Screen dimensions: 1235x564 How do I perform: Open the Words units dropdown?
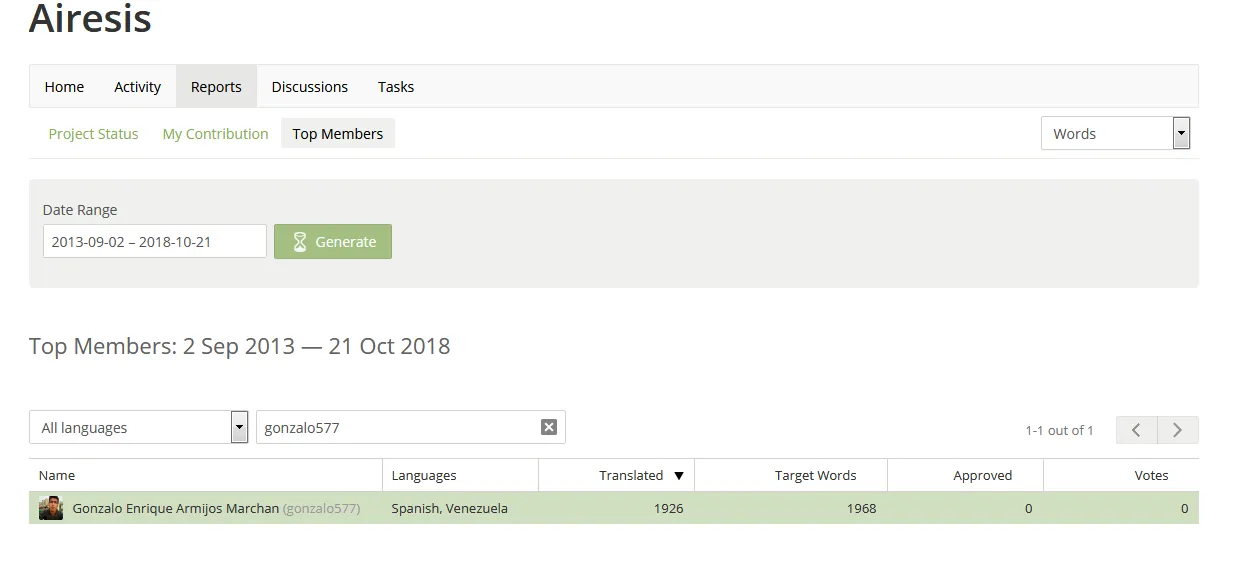point(1115,133)
